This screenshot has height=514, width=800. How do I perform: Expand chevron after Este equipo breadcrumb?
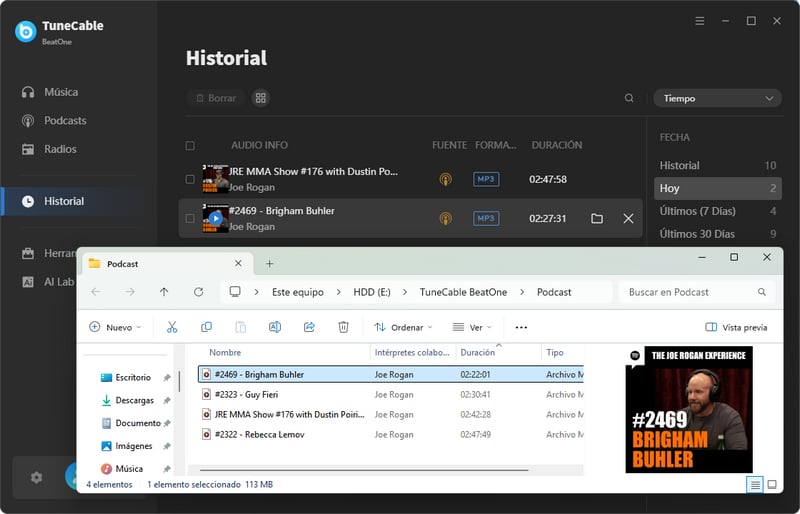[338, 292]
